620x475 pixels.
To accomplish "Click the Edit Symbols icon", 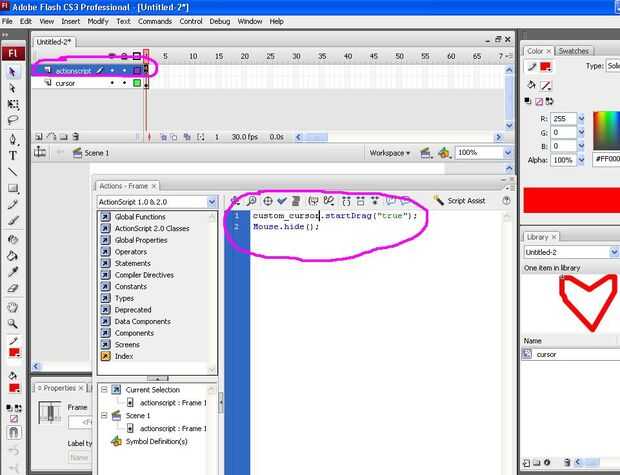I will click(x=444, y=153).
